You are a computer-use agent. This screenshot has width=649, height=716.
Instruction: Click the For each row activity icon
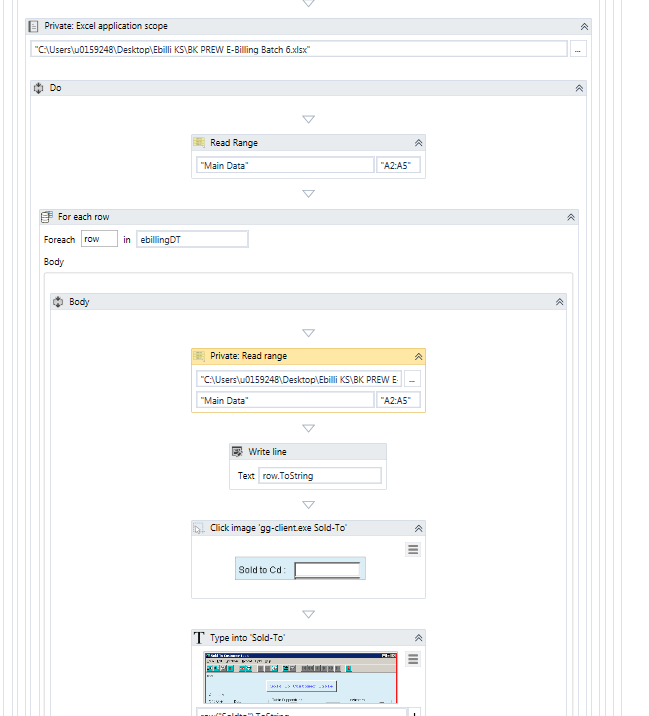click(47, 217)
